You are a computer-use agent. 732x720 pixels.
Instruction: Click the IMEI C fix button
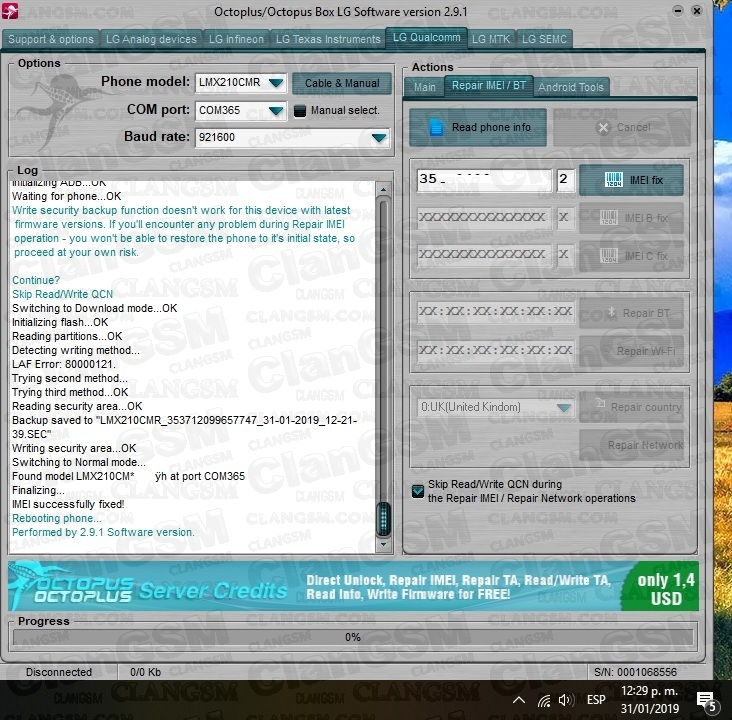tap(631, 256)
